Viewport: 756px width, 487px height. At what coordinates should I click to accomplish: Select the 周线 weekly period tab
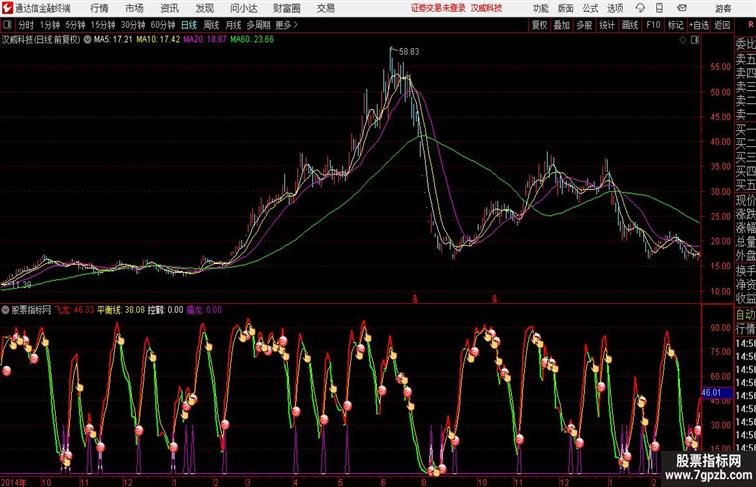pos(211,25)
